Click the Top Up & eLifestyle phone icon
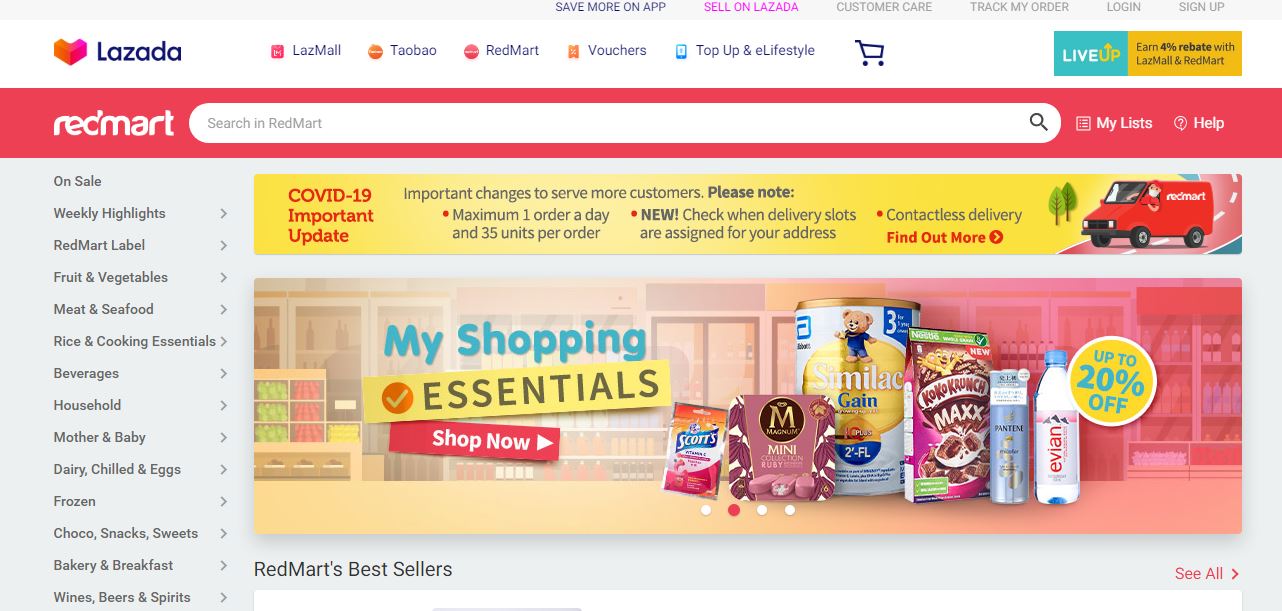 681,51
